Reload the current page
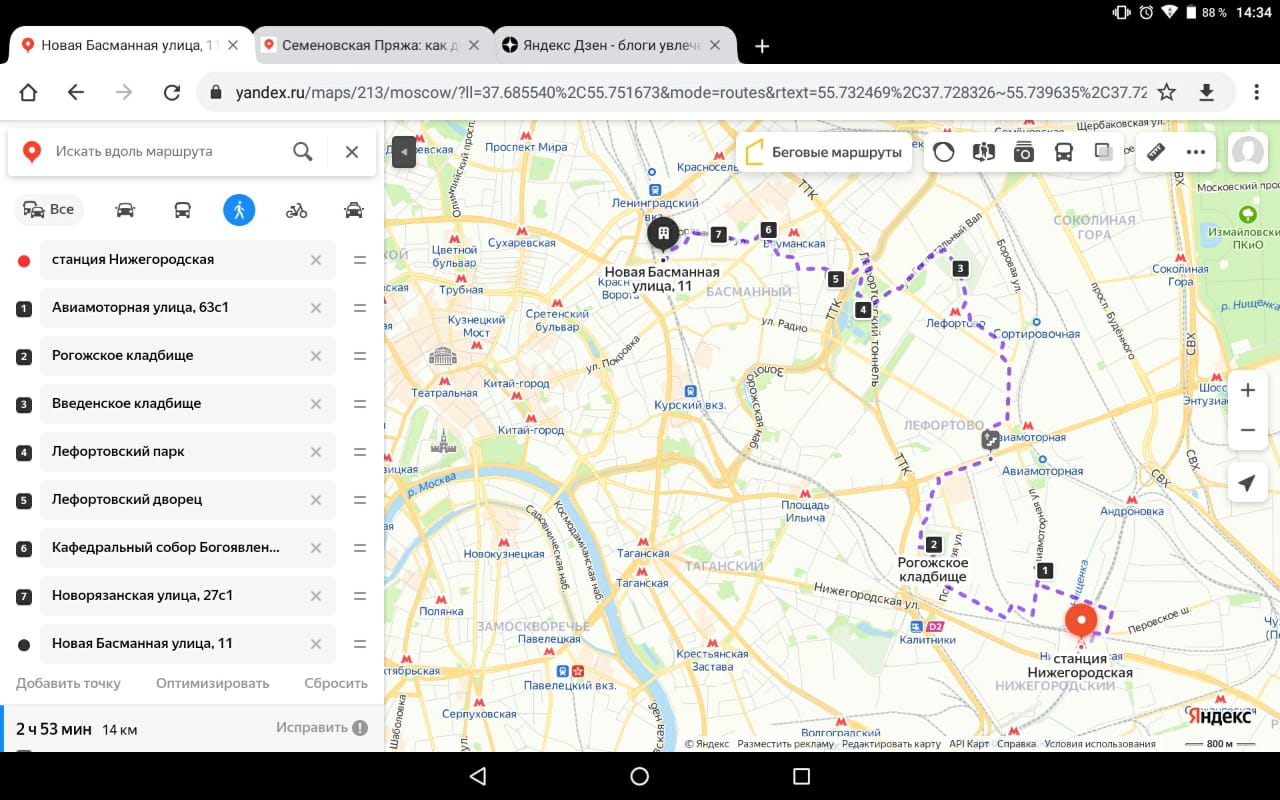The width and height of the screenshot is (1280, 800). click(x=172, y=92)
